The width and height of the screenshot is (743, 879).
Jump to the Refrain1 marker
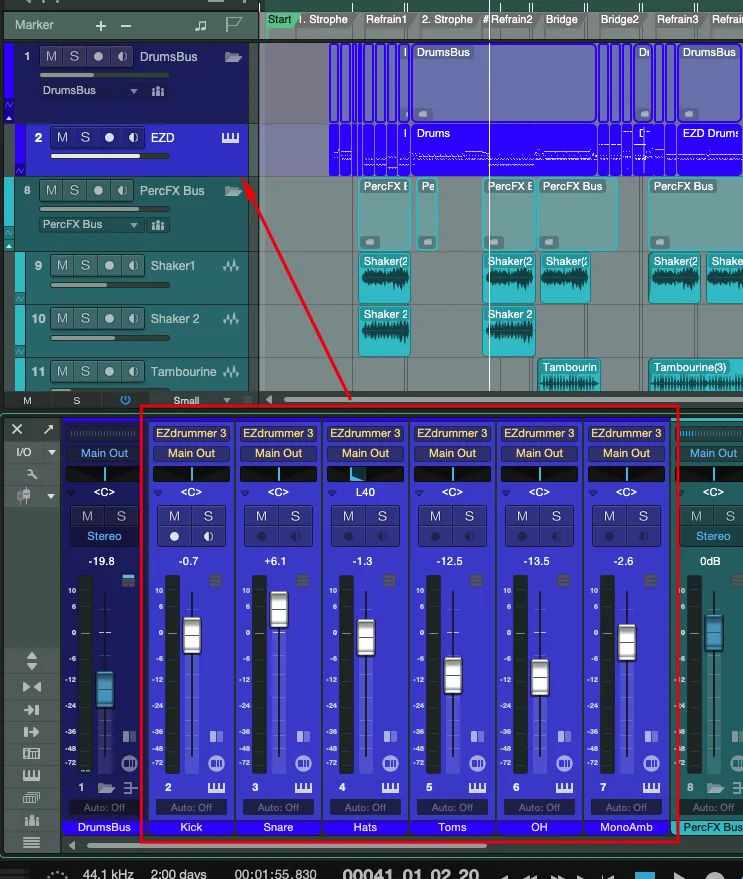(x=386, y=20)
